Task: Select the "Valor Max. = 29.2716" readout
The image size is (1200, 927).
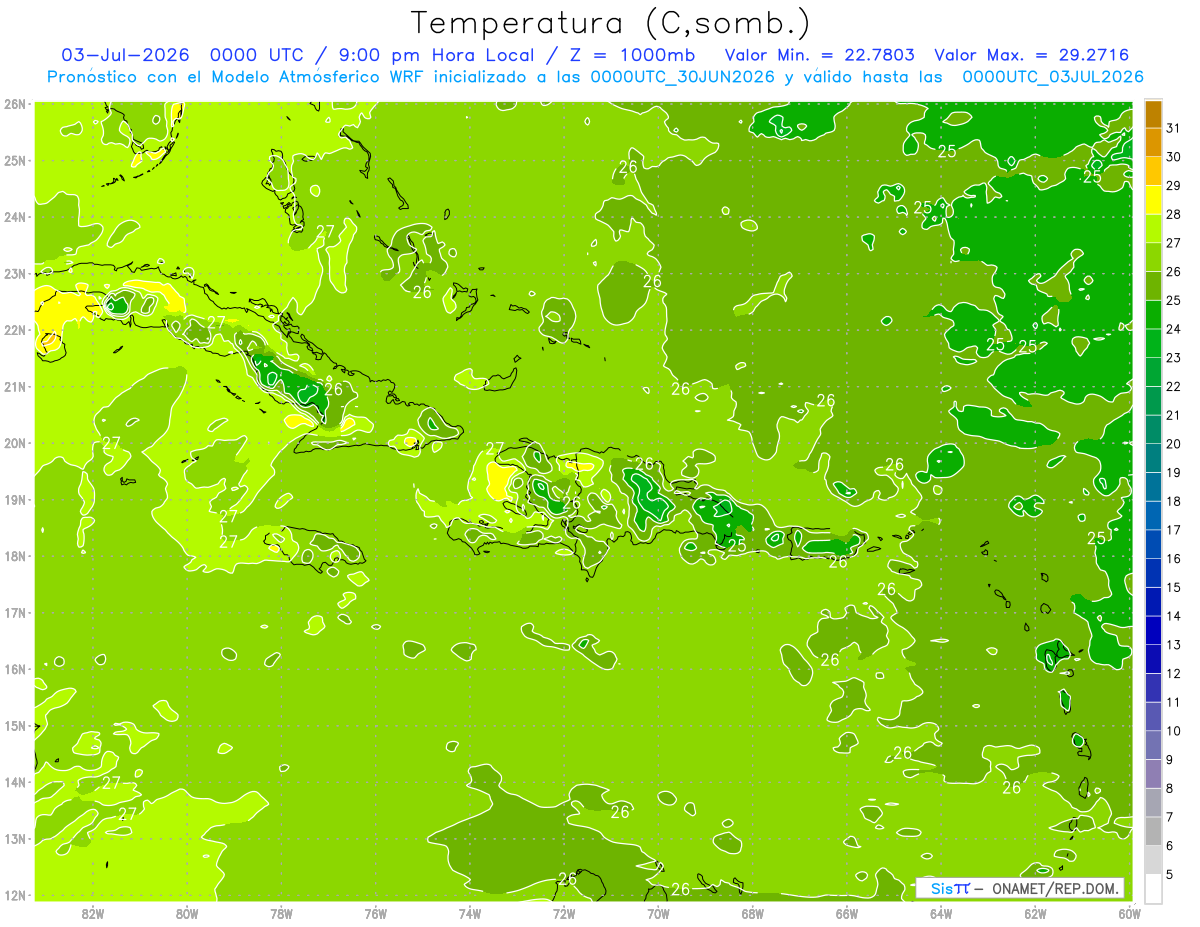Action: (1030, 55)
